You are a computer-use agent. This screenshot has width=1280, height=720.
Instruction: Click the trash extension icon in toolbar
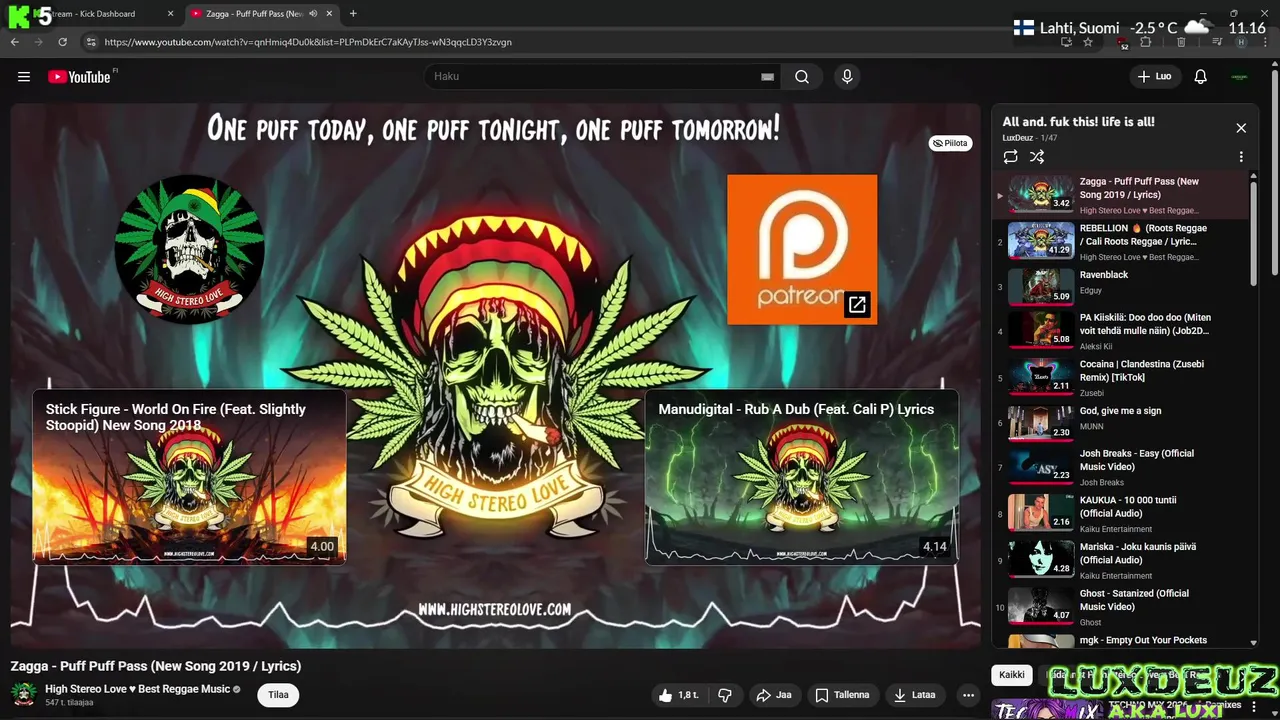click(1181, 42)
